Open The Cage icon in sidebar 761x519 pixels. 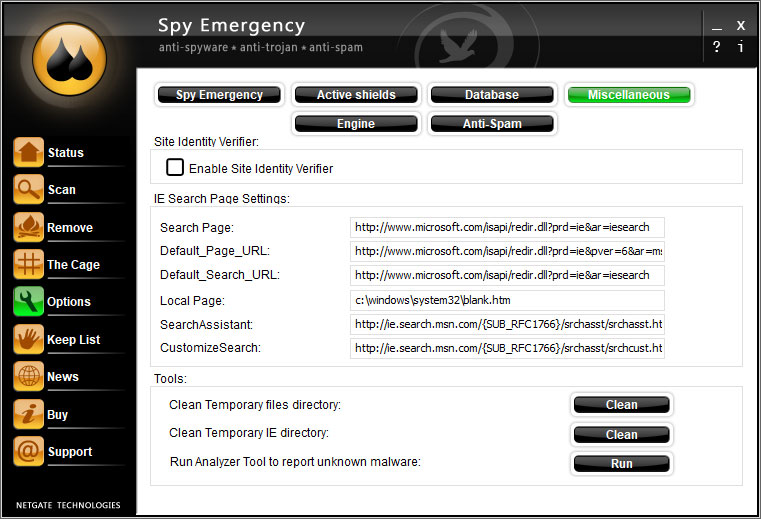[x=28, y=264]
